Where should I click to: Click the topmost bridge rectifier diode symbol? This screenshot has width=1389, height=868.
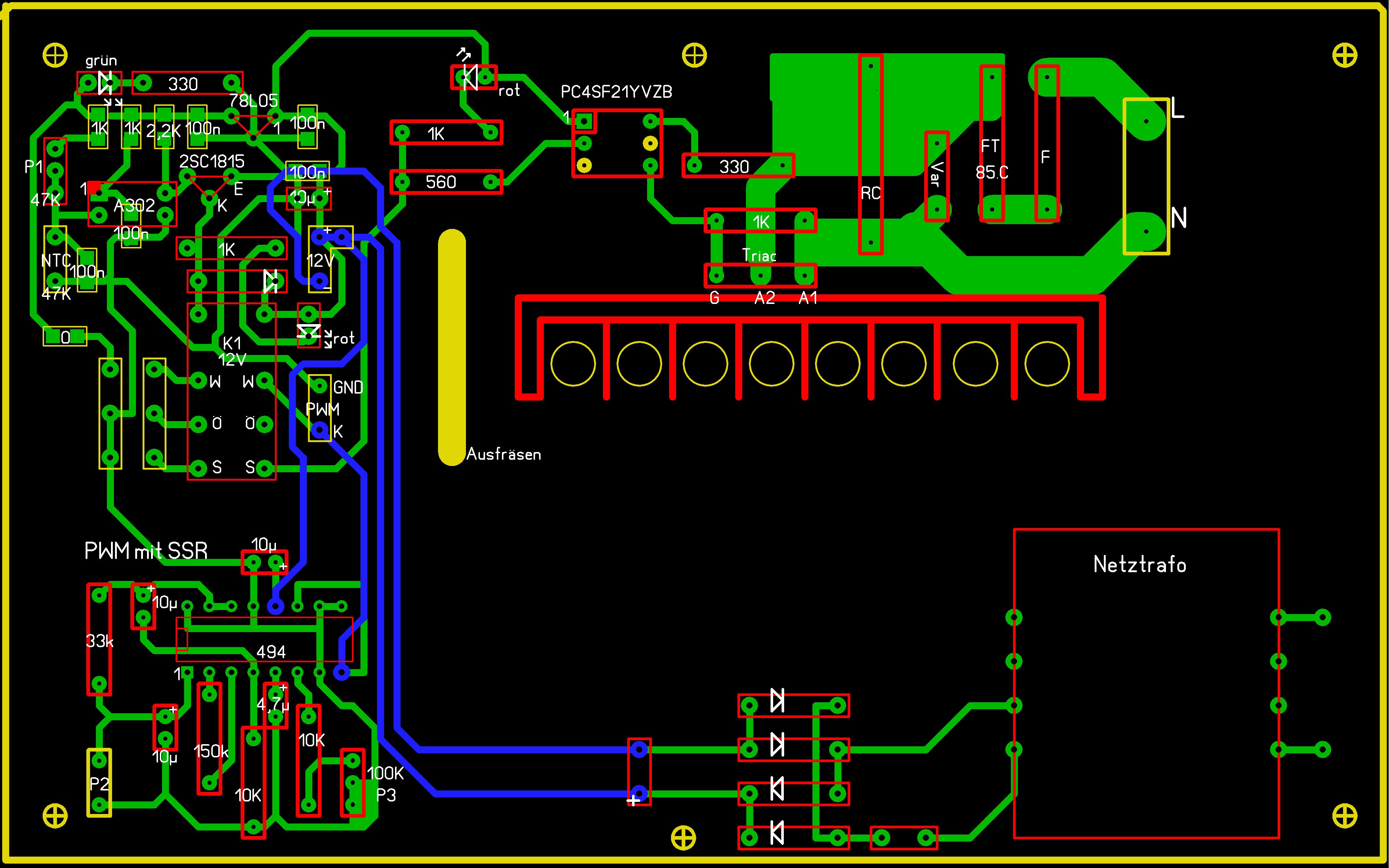pyautogui.click(x=777, y=701)
